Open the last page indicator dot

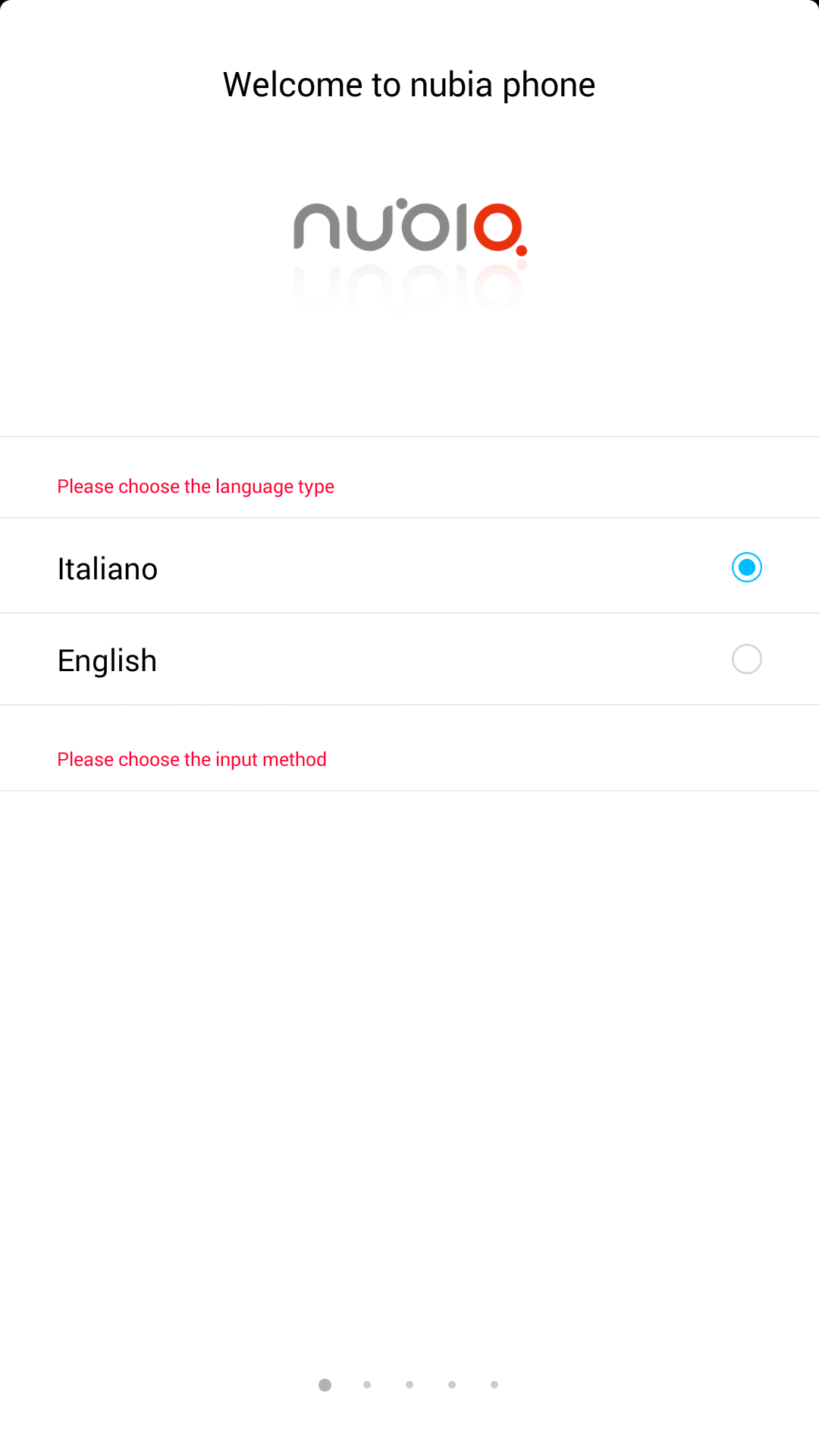[494, 1385]
